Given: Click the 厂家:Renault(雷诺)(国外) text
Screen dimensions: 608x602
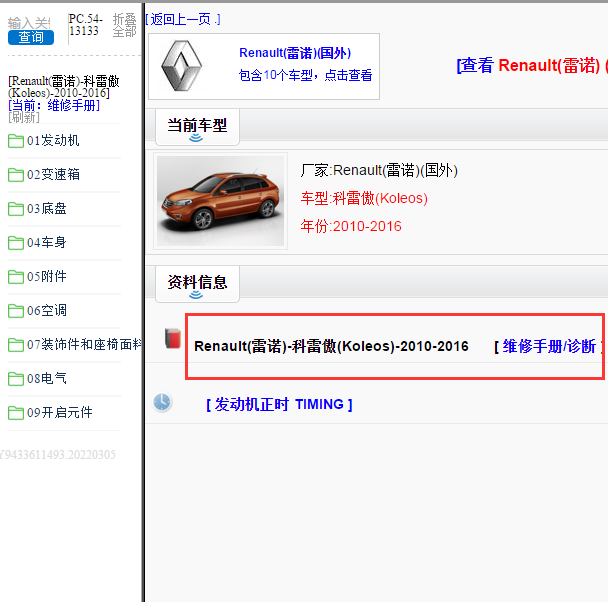Looking at the screenshot, I should coord(379,171).
